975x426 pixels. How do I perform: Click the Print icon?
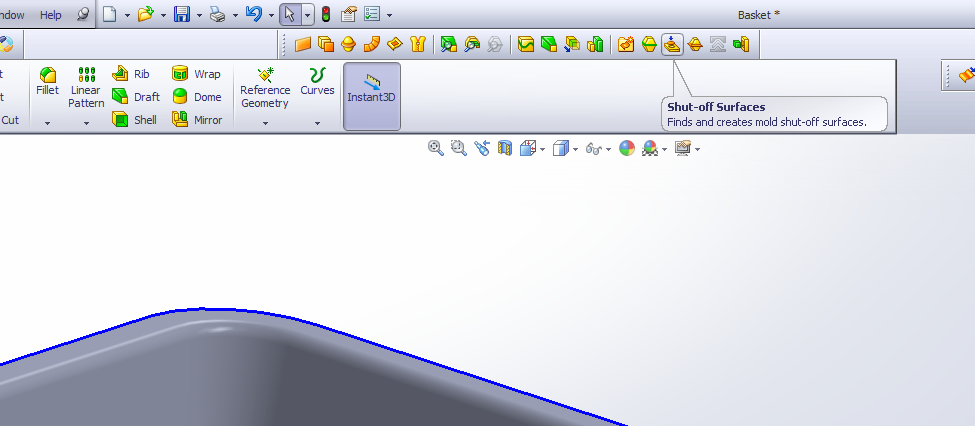(218, 14)
